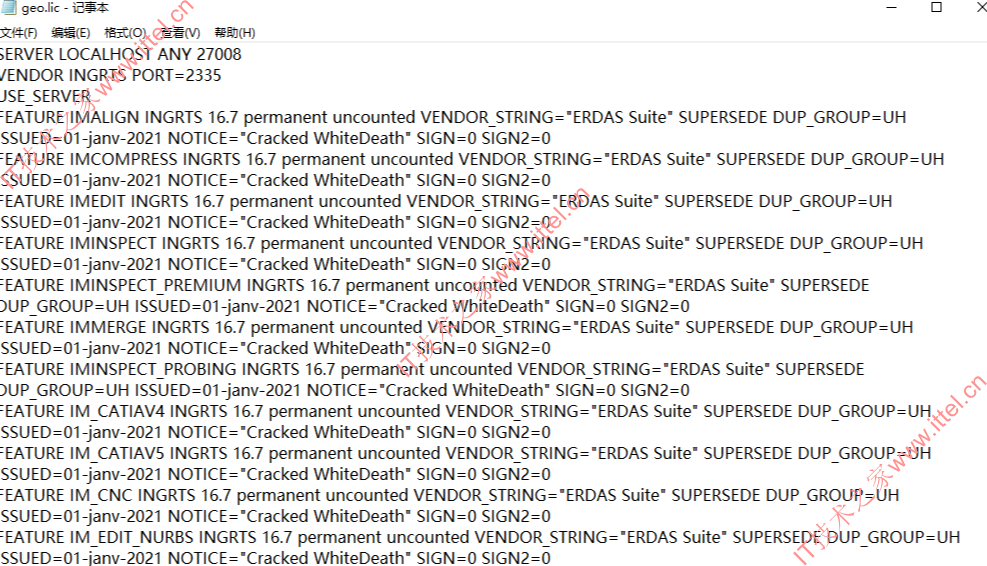Close the geo.lic Notepad window
Image resolution: width=987 pixels, height=566 pixels.
click(x=978, y=8)
